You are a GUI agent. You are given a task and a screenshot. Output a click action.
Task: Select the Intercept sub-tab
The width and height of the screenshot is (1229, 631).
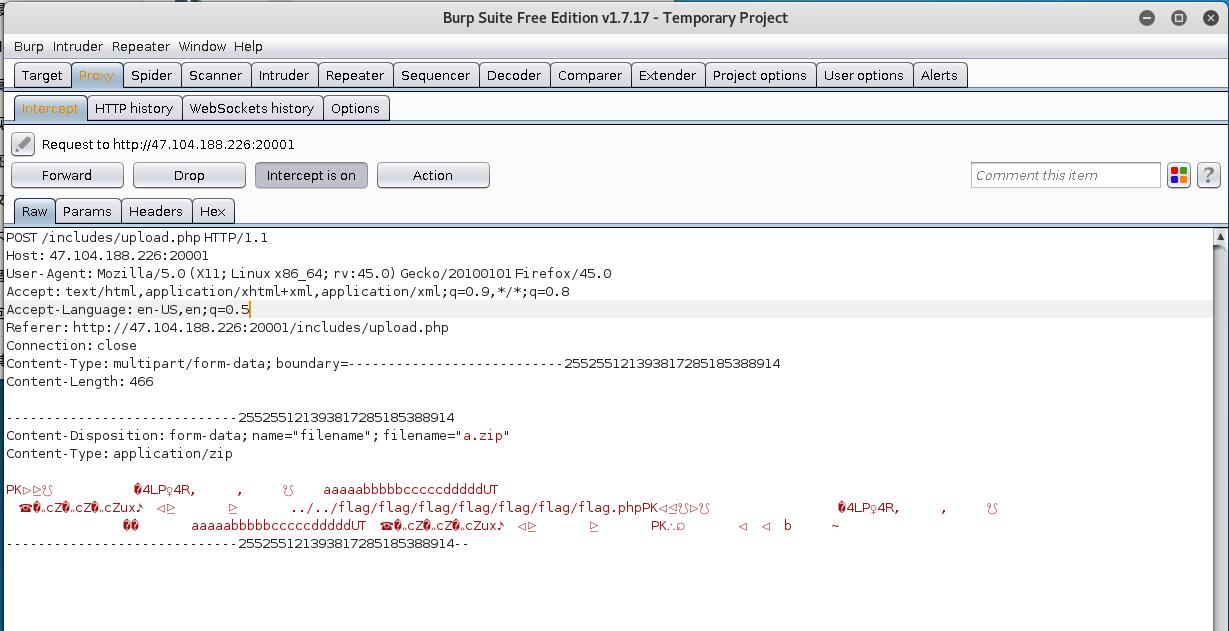tap(50, 108)
